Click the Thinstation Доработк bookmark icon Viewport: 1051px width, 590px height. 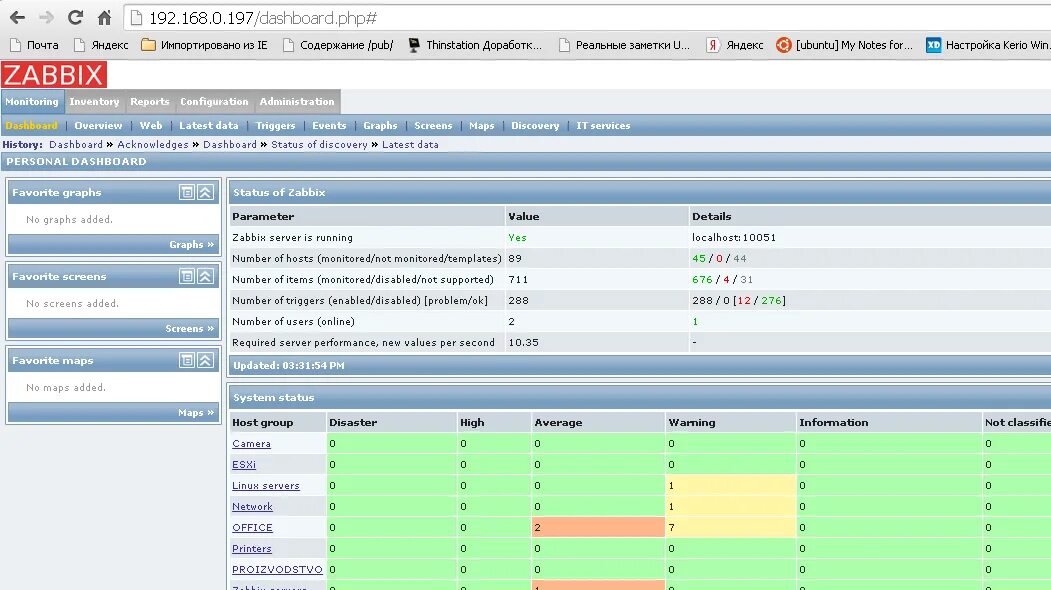coord(414,45)
